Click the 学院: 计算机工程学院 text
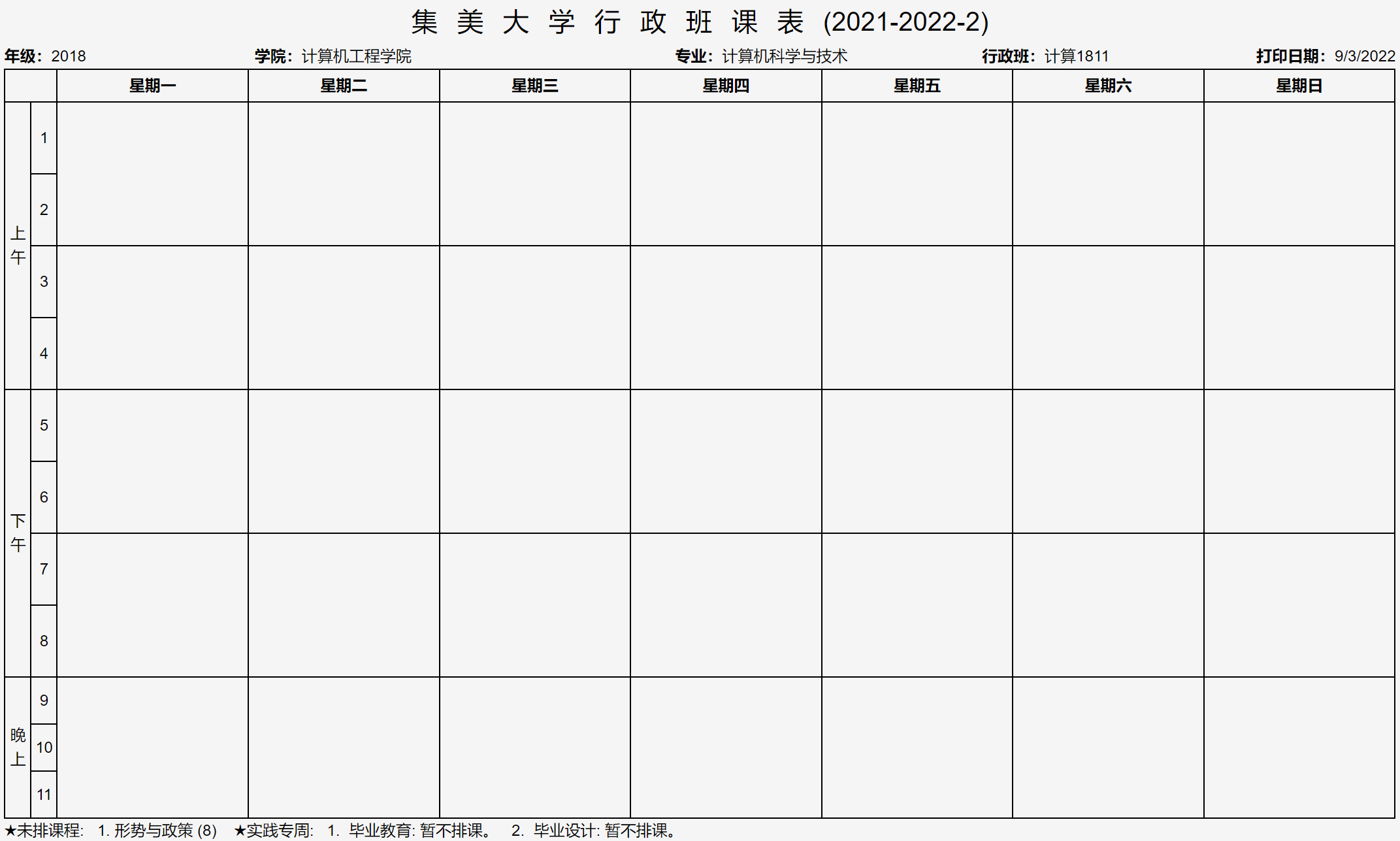Image resolution: width=1400 pixels, height=841 pixels. pos(333,56)
